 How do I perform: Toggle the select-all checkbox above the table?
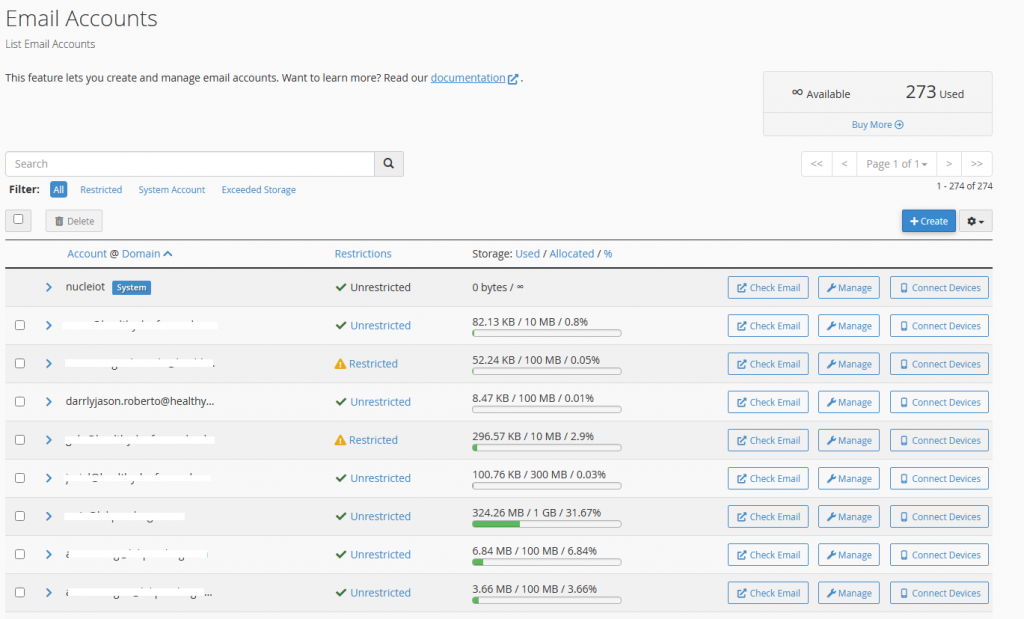point(19,220)
